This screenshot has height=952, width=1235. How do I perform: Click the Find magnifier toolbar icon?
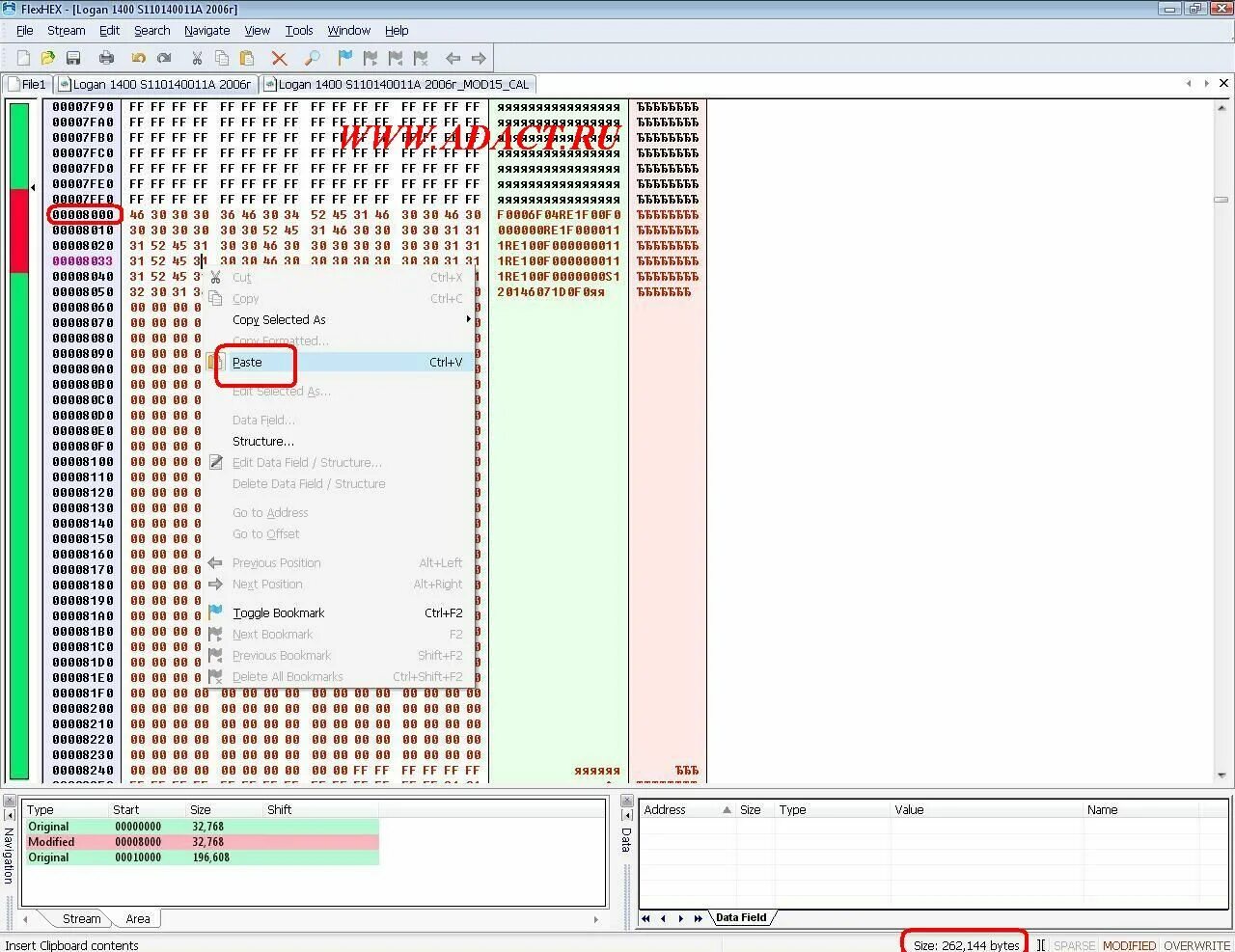pos(312,58)
